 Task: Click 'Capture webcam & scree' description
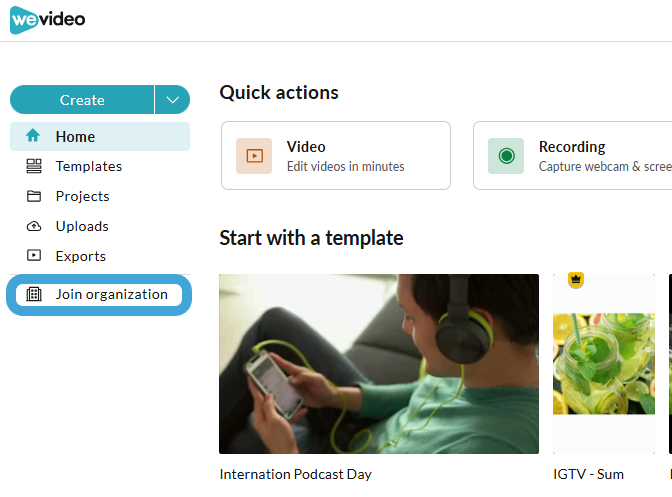tap(605, 166)
